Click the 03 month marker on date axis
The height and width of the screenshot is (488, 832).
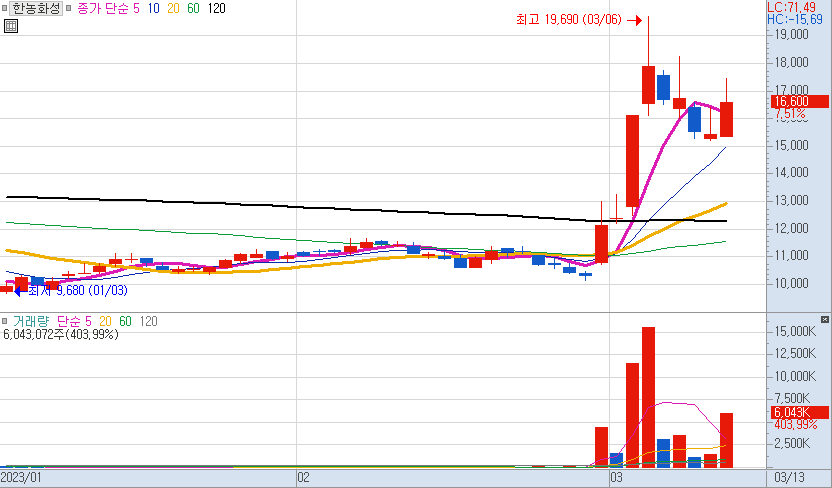click(616, 477)
